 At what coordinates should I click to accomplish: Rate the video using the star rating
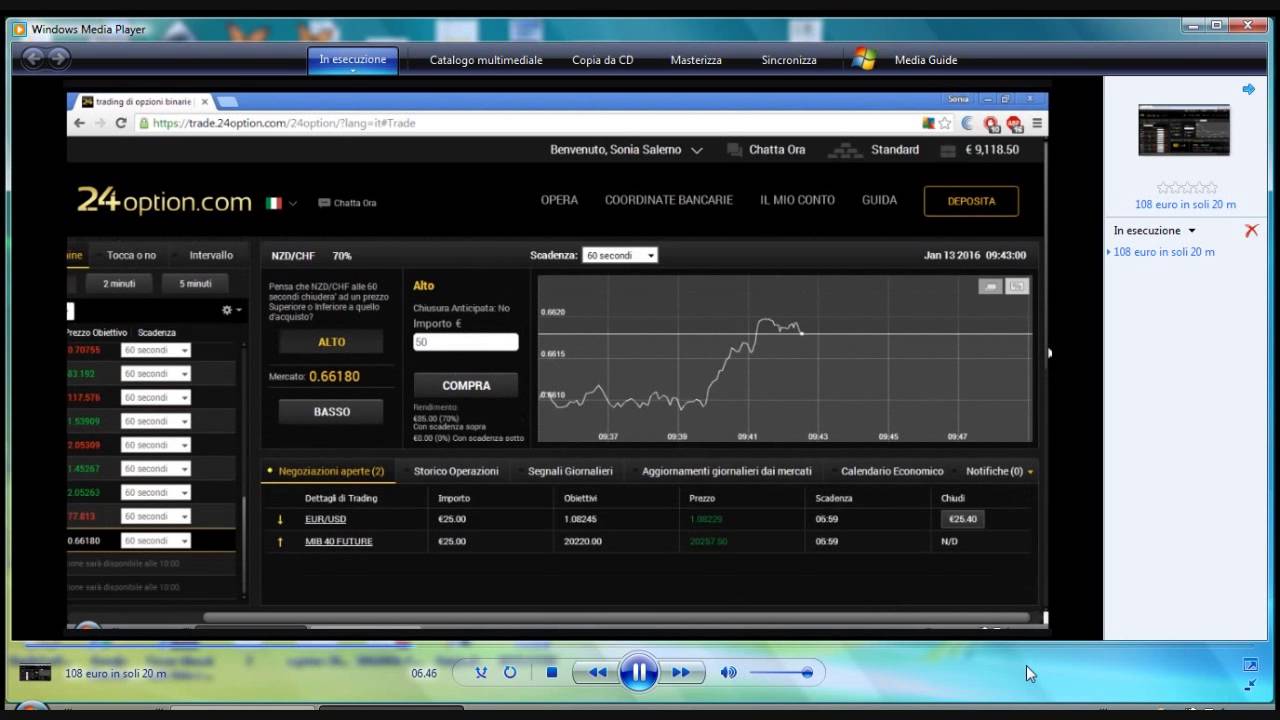pyautogui.click(x=1187, y=187)
